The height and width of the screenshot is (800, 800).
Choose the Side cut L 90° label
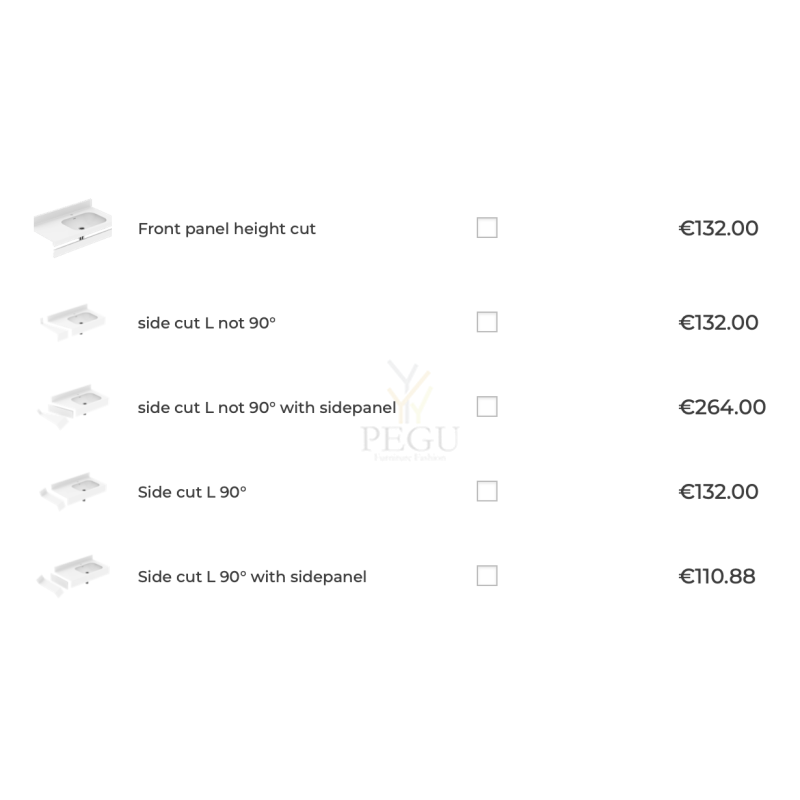coord(192,492)
